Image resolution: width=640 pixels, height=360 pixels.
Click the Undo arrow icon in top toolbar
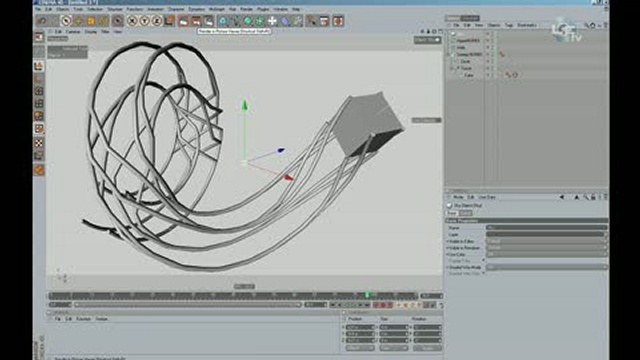click(41, 21)
